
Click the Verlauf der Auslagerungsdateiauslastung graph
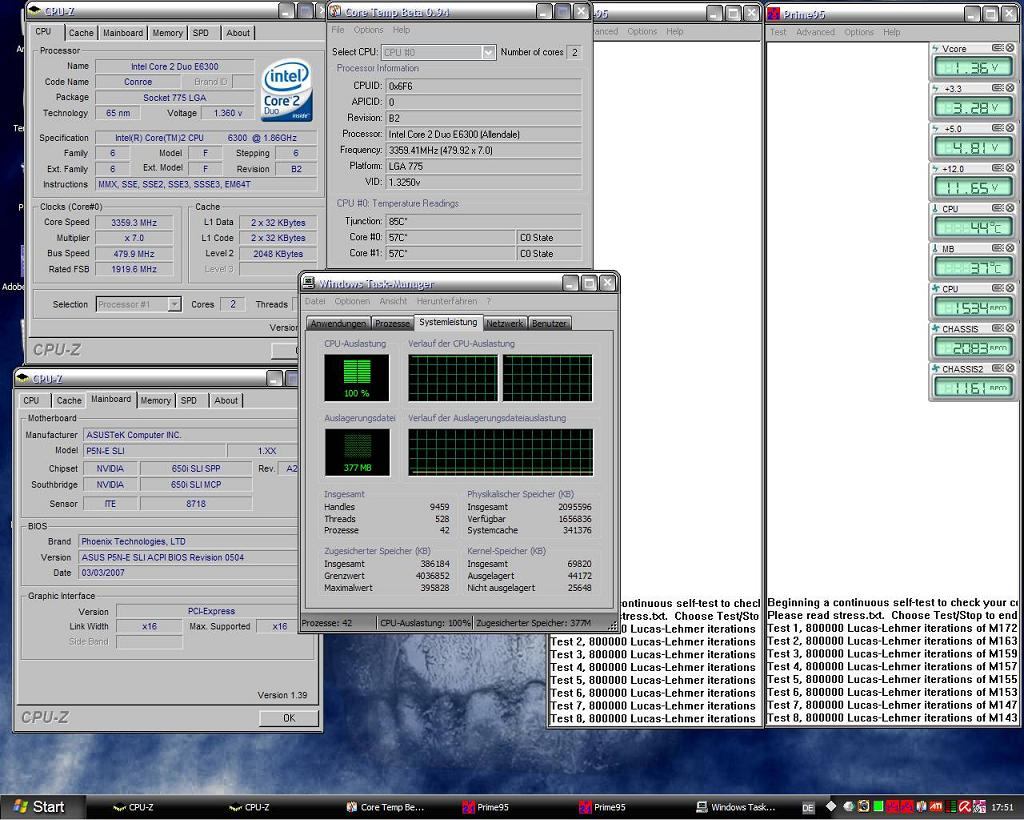pyautogui.click(x=501, y=452)
